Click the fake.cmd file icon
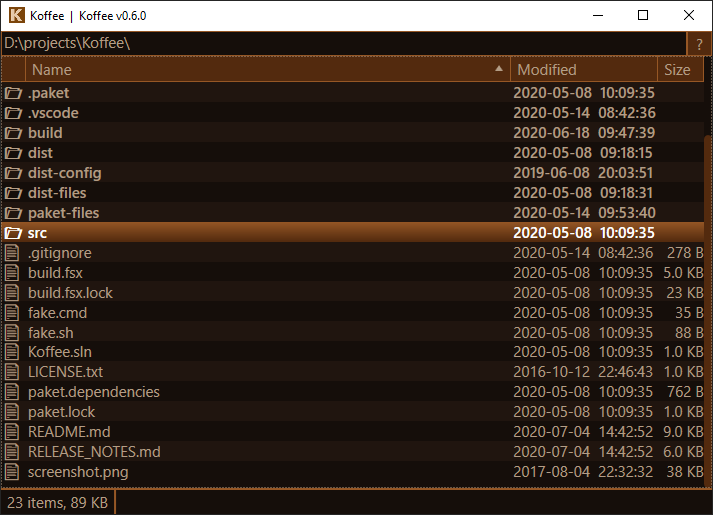The height and width of the screenshot is (515, 713). click(12, 313)
